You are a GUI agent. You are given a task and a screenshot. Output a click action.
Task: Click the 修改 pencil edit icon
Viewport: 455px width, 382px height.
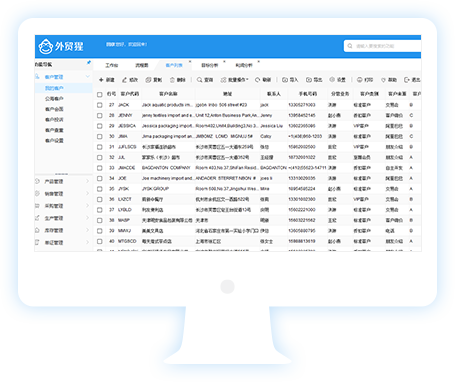pyautogui.click(x=124, y=80)
